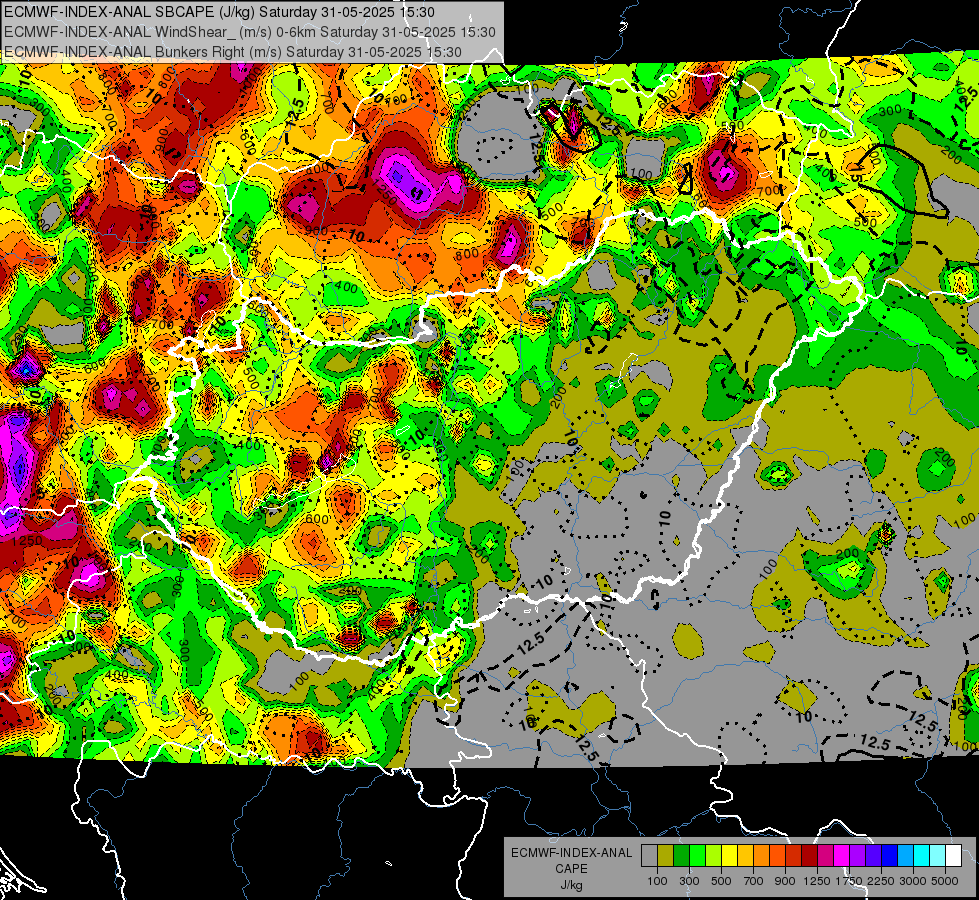Click the pure yellow legend swatch
The height and width of the screenshot is (900, 979).
729,856
